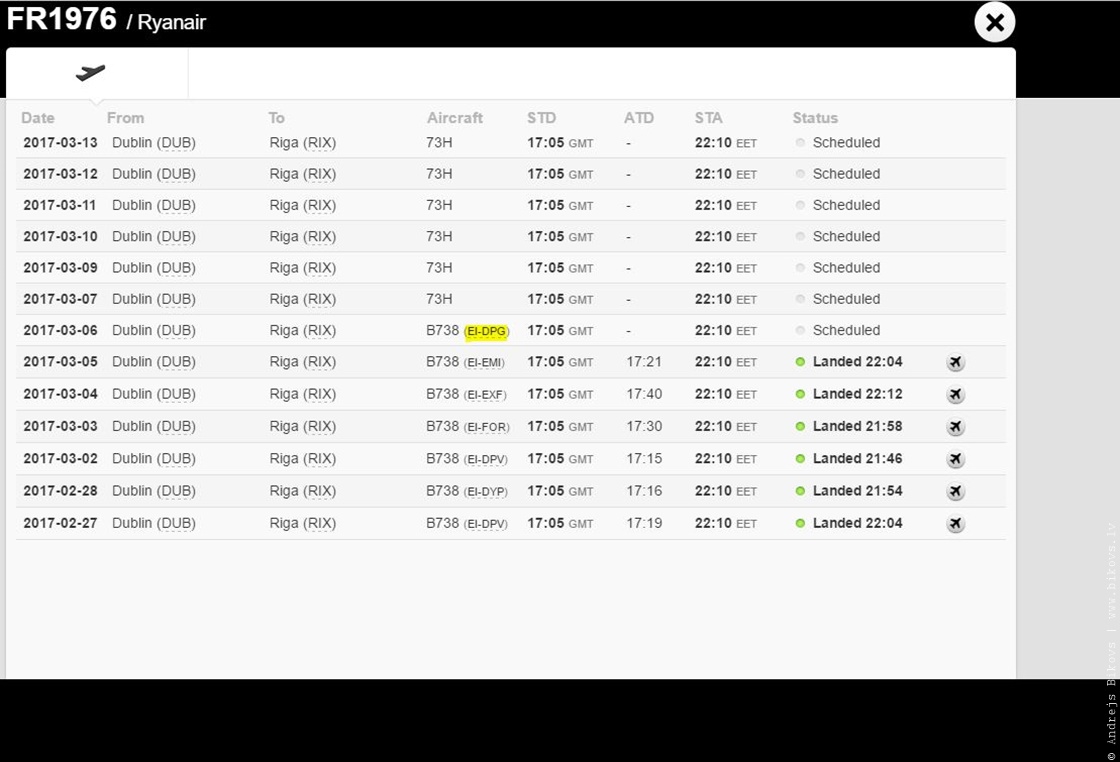The height and width of the screenshot is (762, 1120).
Task: Click EI-DYP aircraft registration link
Action: pyautogui.click(x=487, y=491)
